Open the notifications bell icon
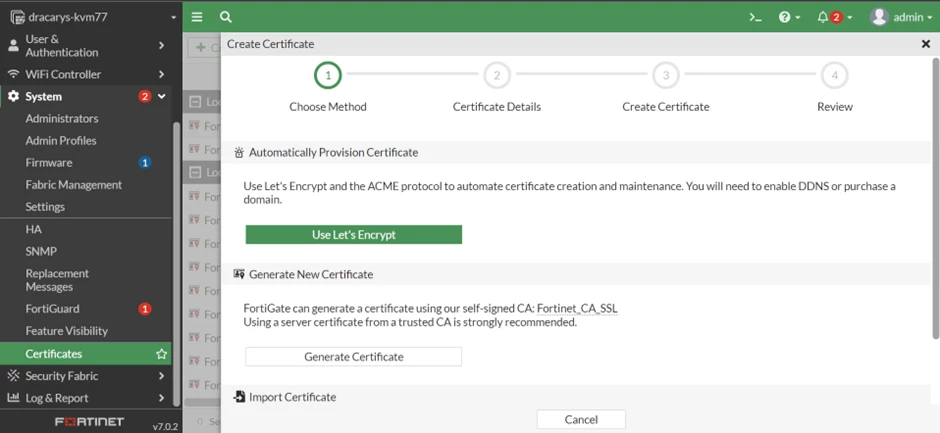940x433 pixels. pyautogui.click(x=822, y=17)
